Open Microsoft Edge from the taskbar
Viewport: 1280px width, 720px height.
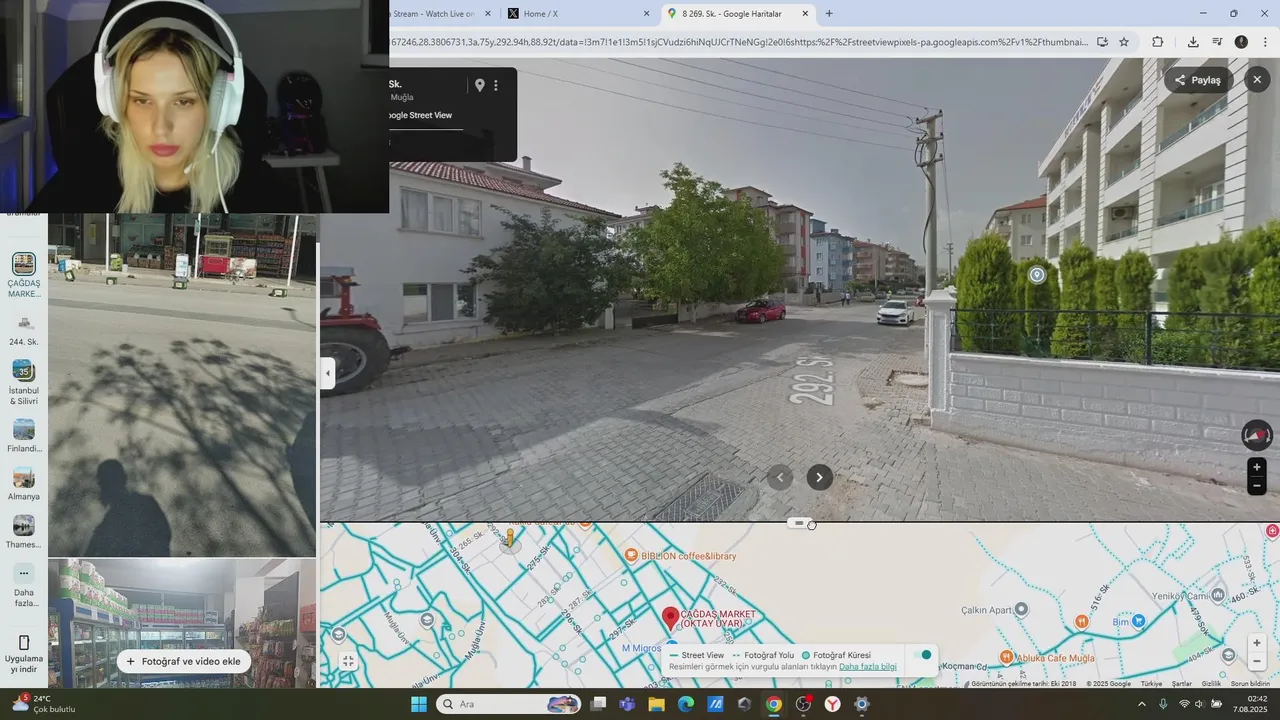(686, 704)
